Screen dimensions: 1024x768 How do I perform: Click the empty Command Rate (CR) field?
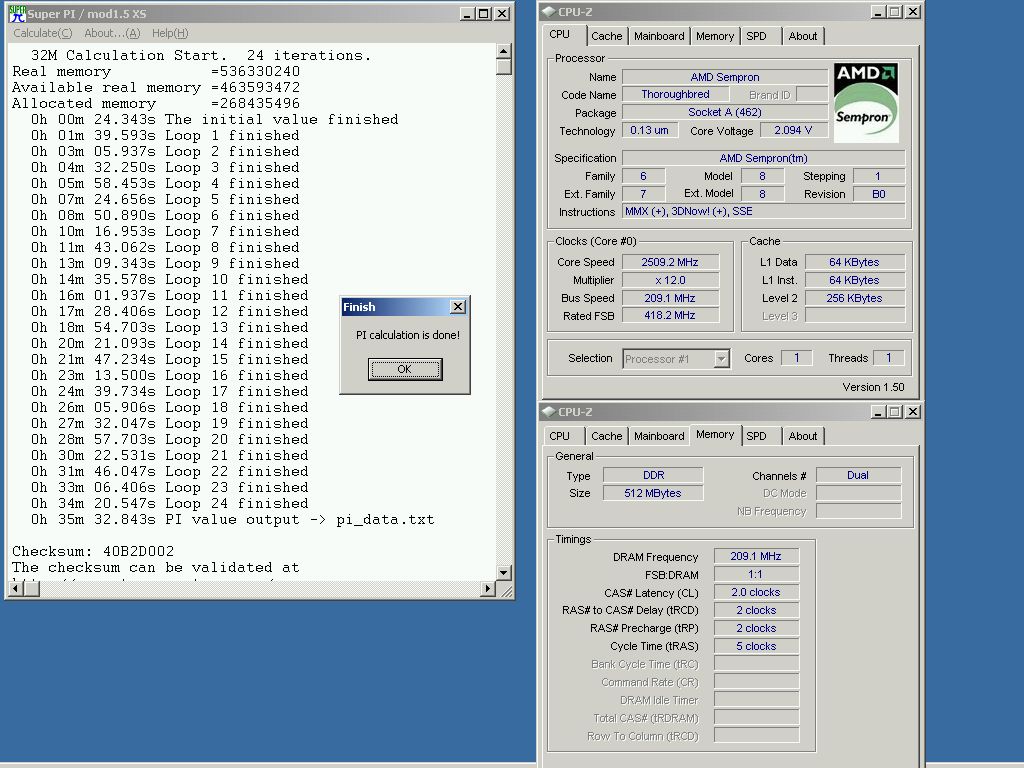756,682
